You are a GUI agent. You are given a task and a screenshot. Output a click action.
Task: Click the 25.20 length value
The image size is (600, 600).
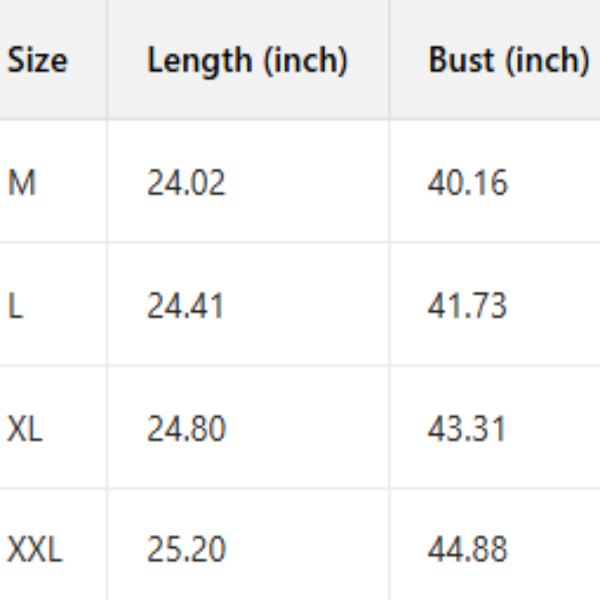[x=186, y=550]
